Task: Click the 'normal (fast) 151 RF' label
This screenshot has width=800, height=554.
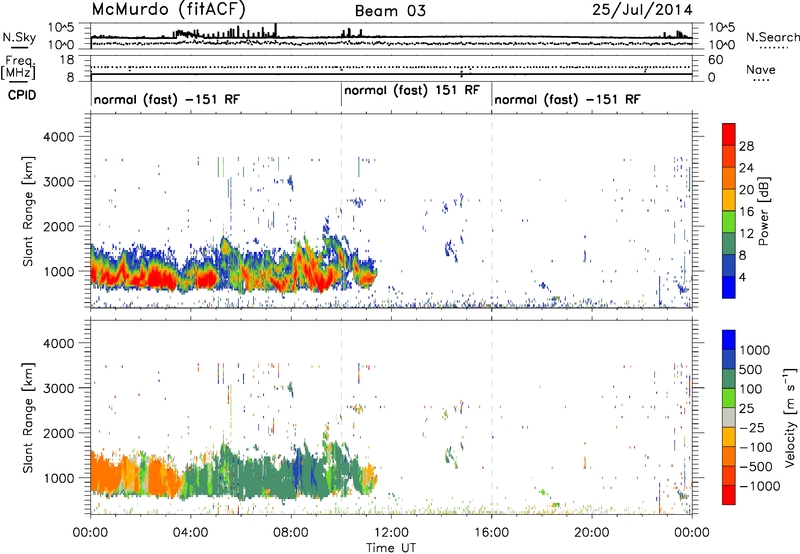Action: 412,90
